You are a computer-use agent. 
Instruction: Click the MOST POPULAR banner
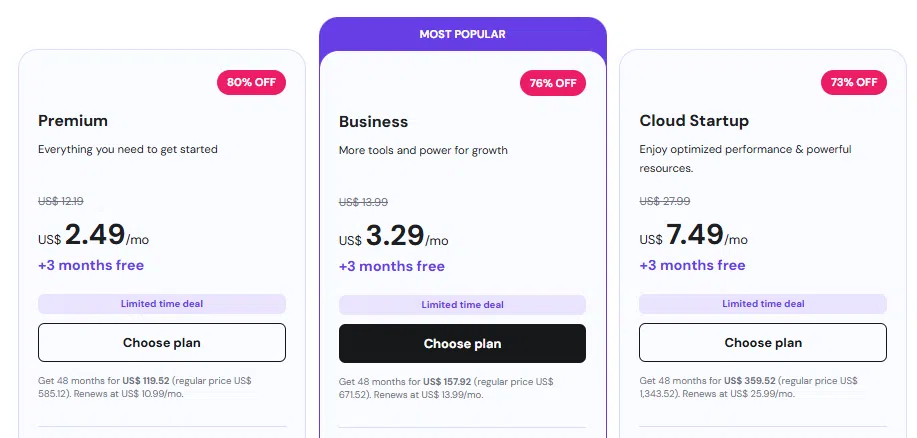pyautogui.click(x=462, y=34)
